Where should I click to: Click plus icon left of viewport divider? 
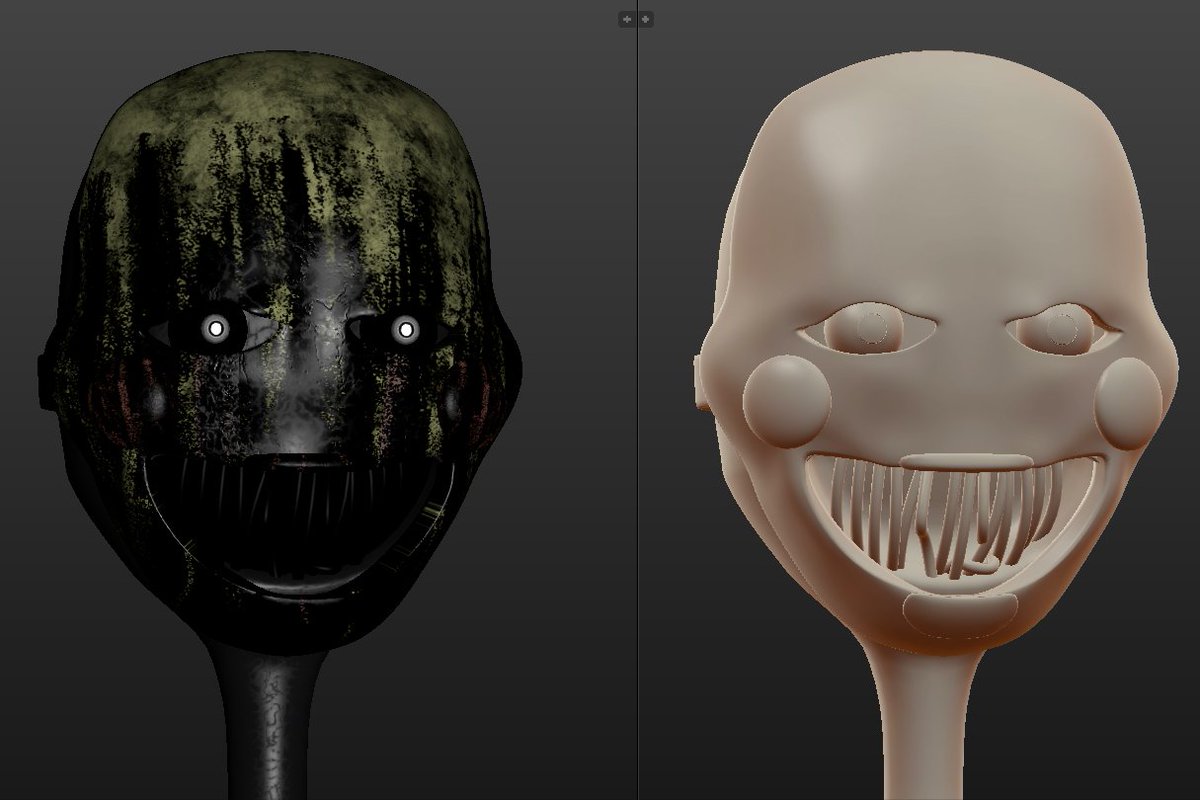627,19
